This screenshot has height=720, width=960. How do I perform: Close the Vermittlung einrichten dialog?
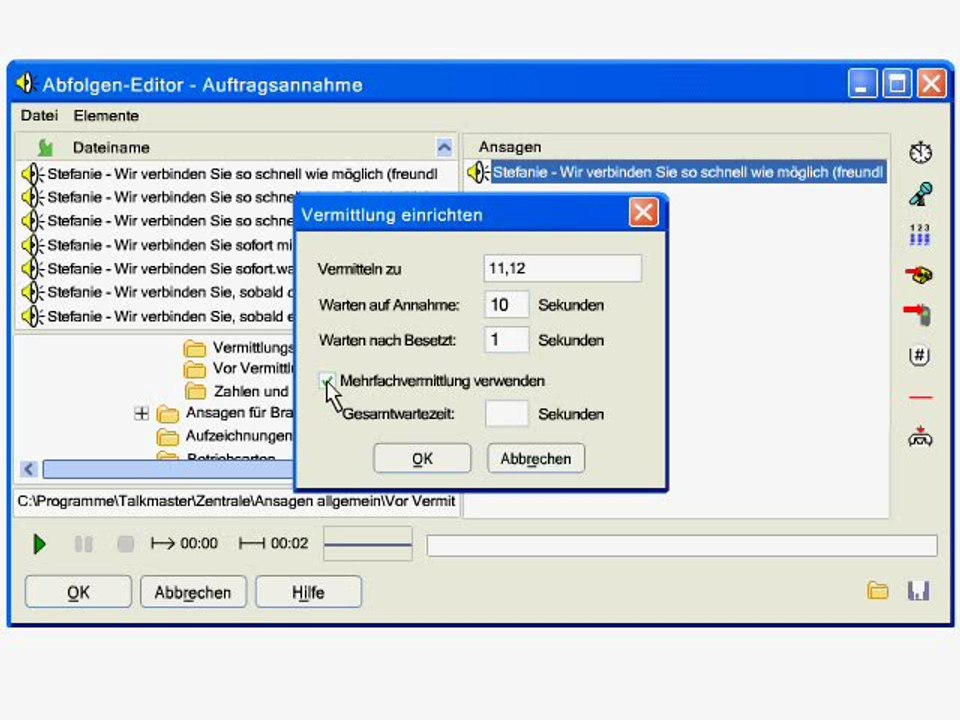[x=643, y=213]
